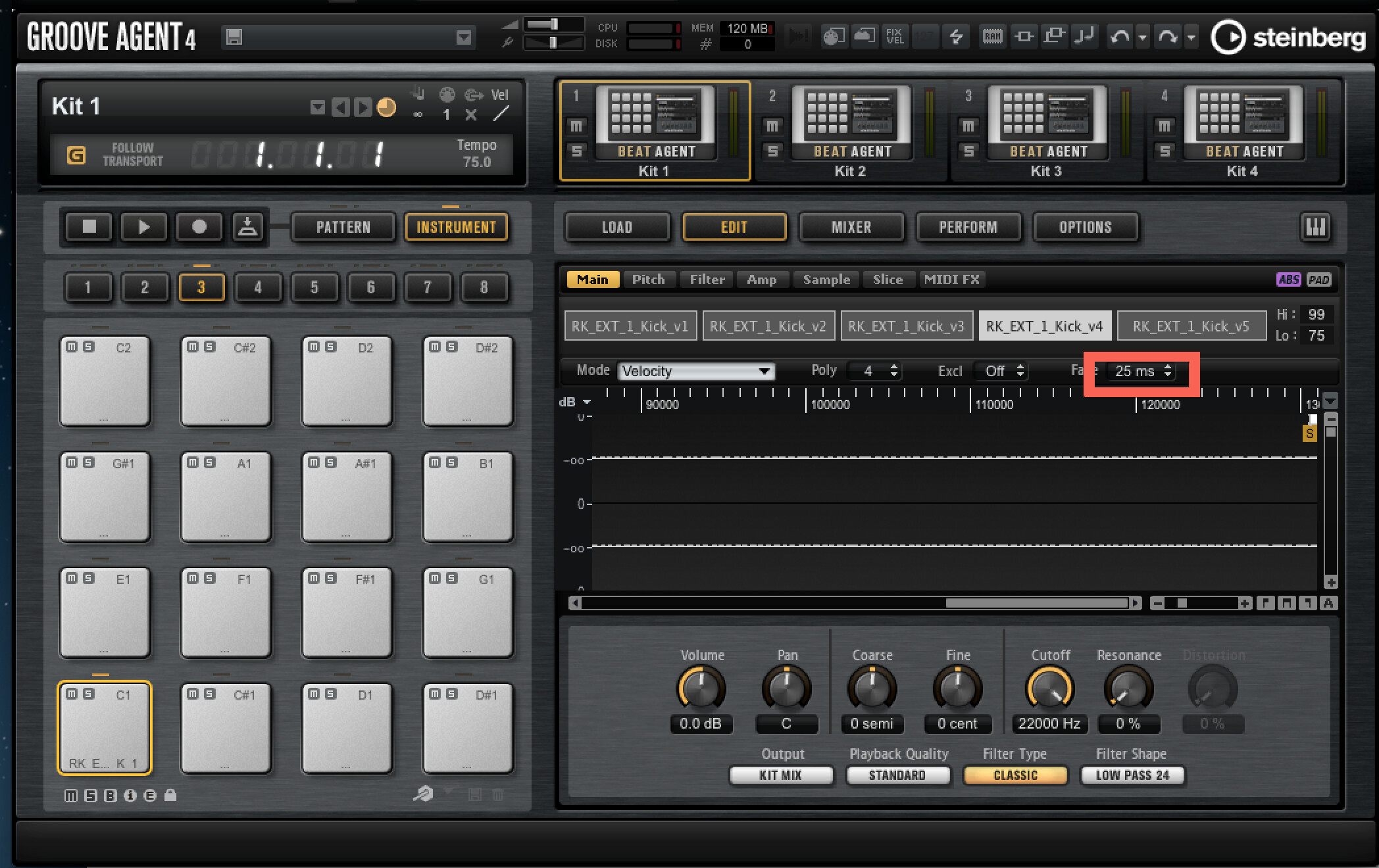Switch to the Amp tab
Image resolution: width=1379 pixels, height=868 pixels.
(761, 279)
